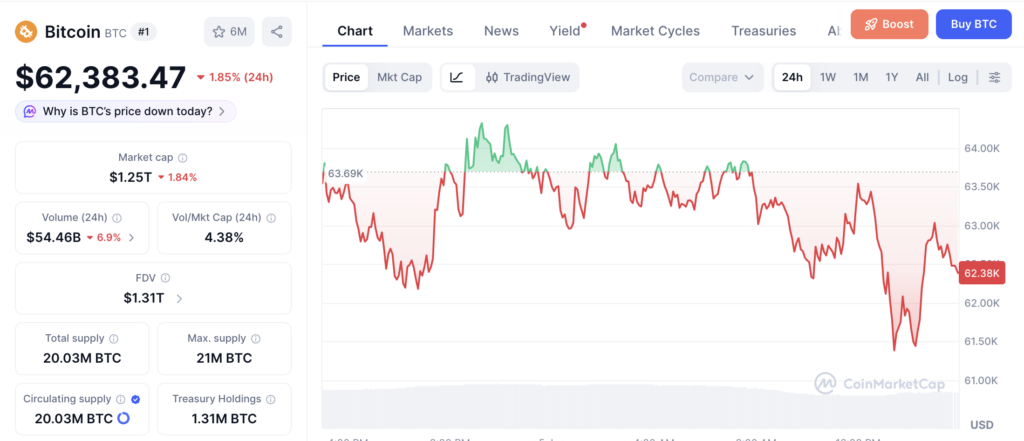
Task: Click the volume bars under the chart
Action: click(639, 406)
